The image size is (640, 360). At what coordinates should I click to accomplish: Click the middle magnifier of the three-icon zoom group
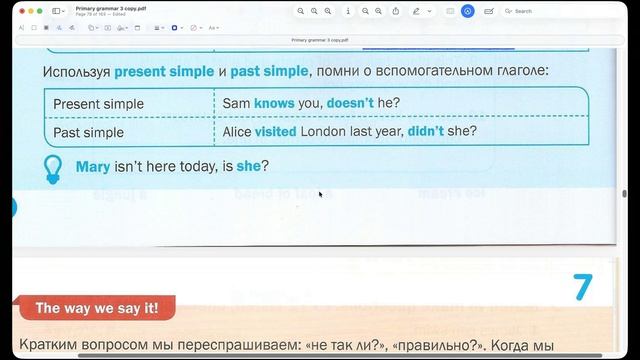[x=314, y=11]
